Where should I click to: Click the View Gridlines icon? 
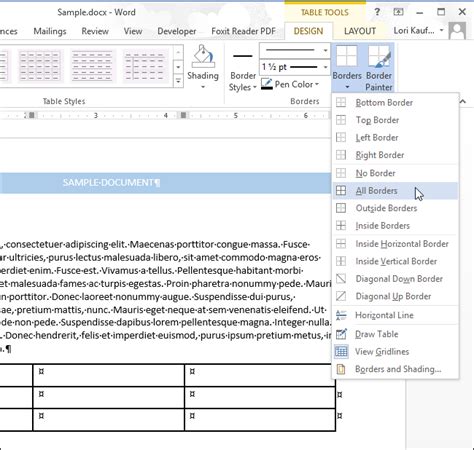point(341,351)
